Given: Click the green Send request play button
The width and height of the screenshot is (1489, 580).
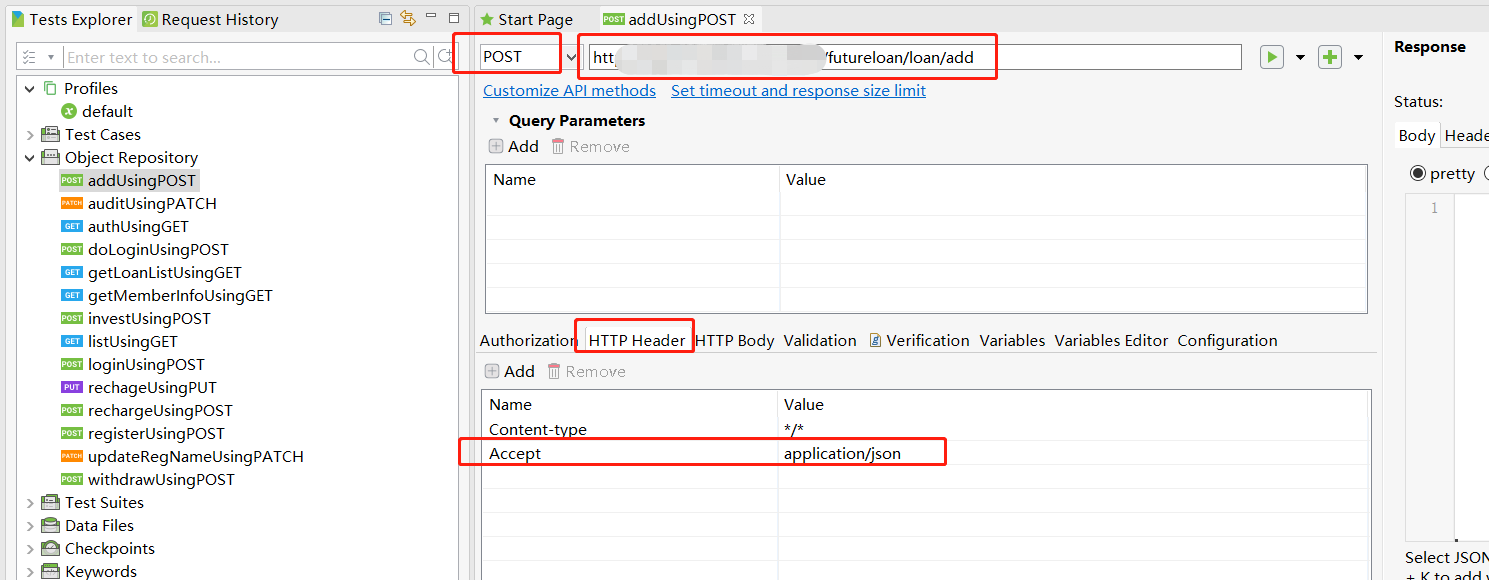Looking at the screenshot, I should (x=1271, y=57).
